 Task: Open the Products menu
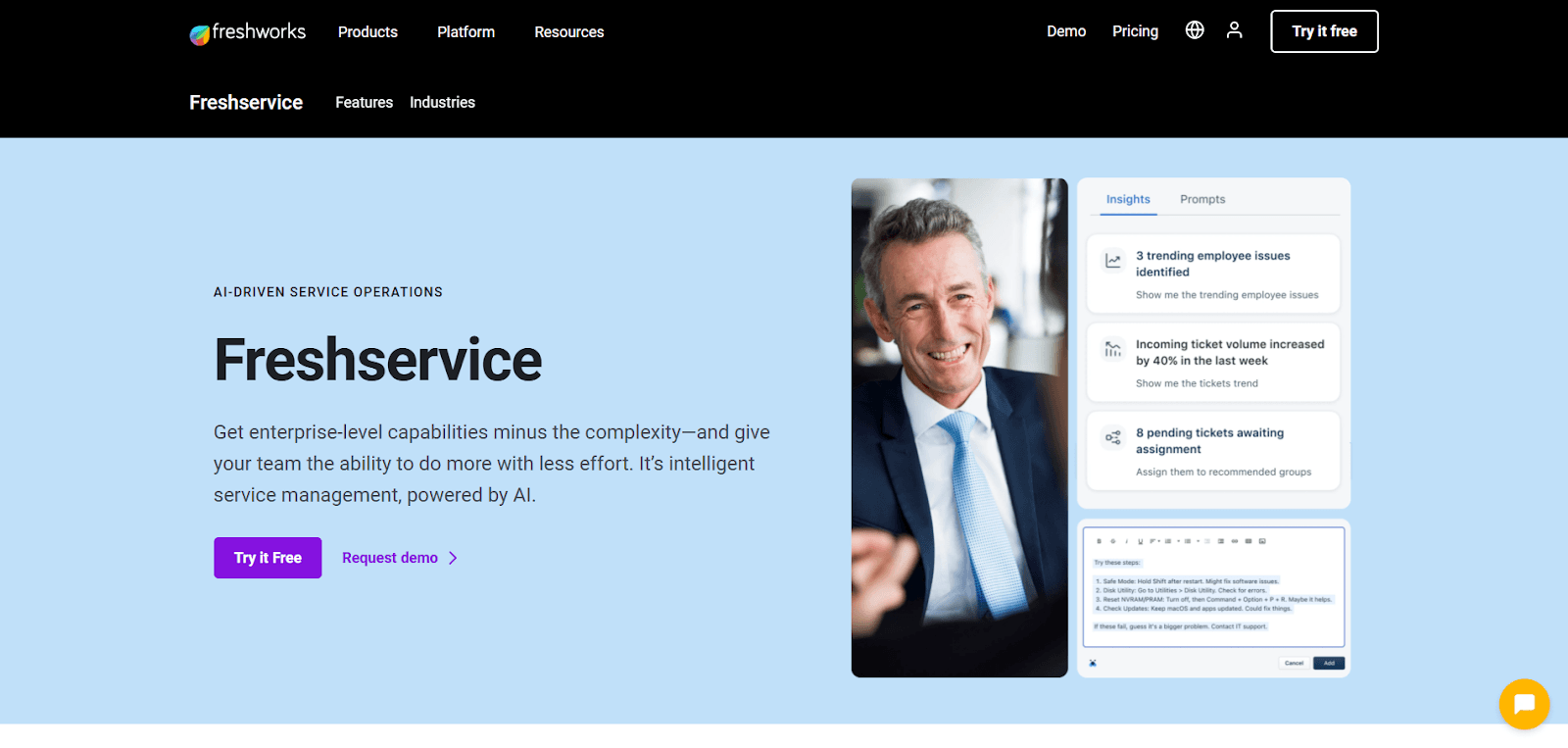pyautogui.click(x=367, y=32)
